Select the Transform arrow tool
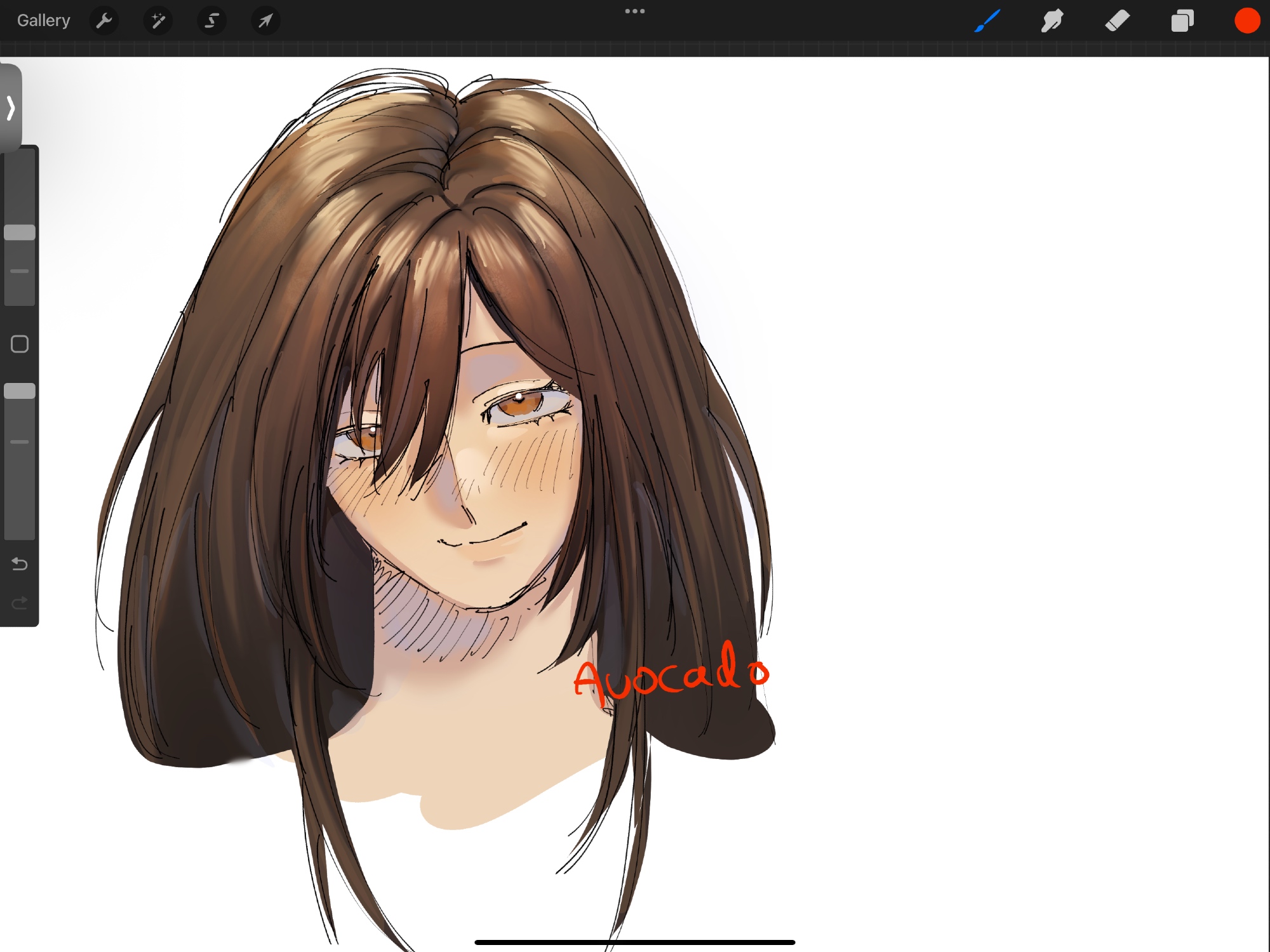The width and height of the screenshot is (1270, 952). point(265,21)
